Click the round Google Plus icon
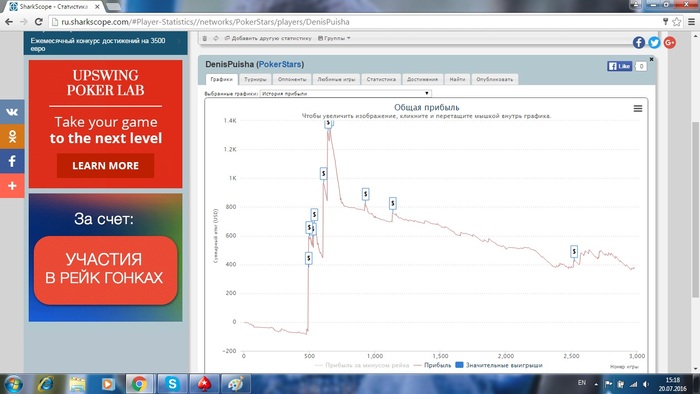 coord(669,42)
